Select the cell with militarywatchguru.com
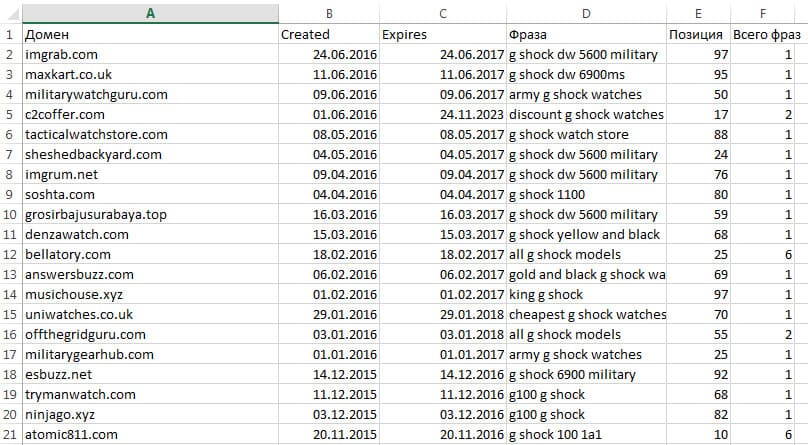 coord(150,95)
